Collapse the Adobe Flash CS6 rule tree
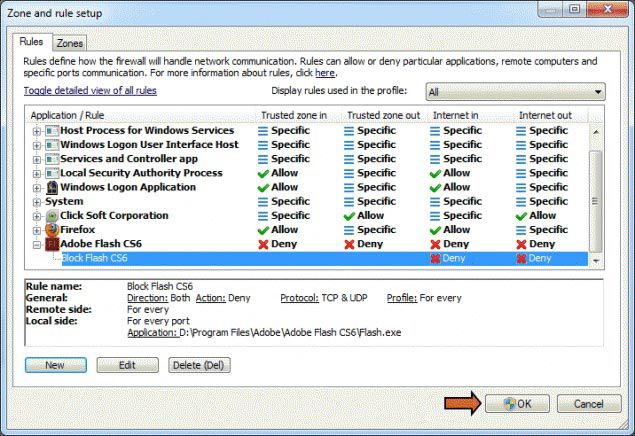This screenshot has width=635, height=436. [x=38, y=244]
